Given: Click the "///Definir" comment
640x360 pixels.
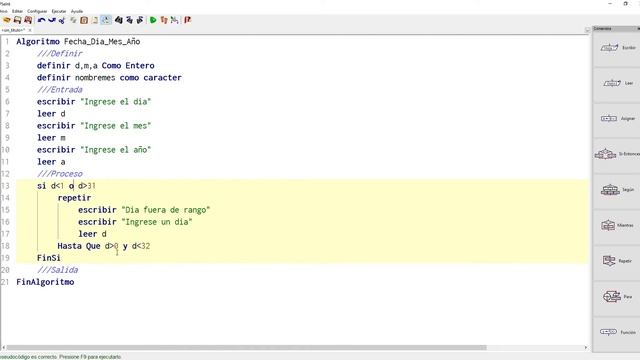Looking at the screenshot, I should pyautogui.click(x=60, y=53).
